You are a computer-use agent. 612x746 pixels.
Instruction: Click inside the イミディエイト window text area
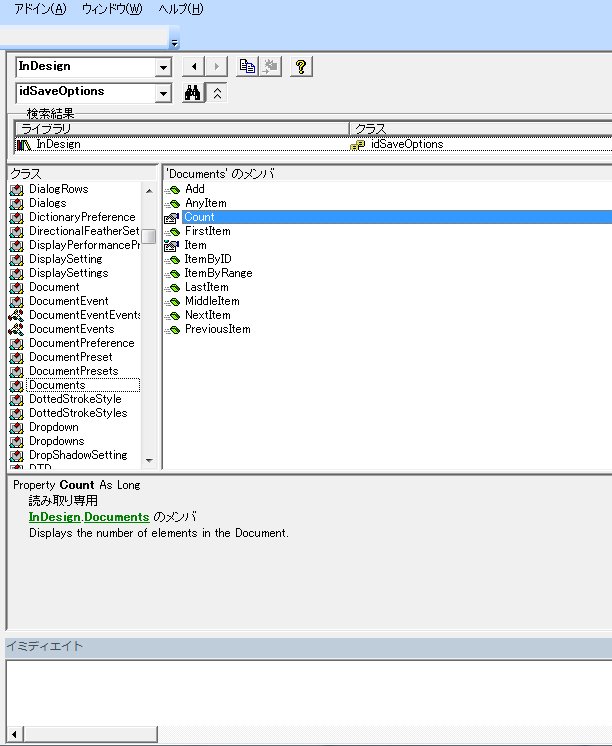pyautogui.click(x=309, y=692)
